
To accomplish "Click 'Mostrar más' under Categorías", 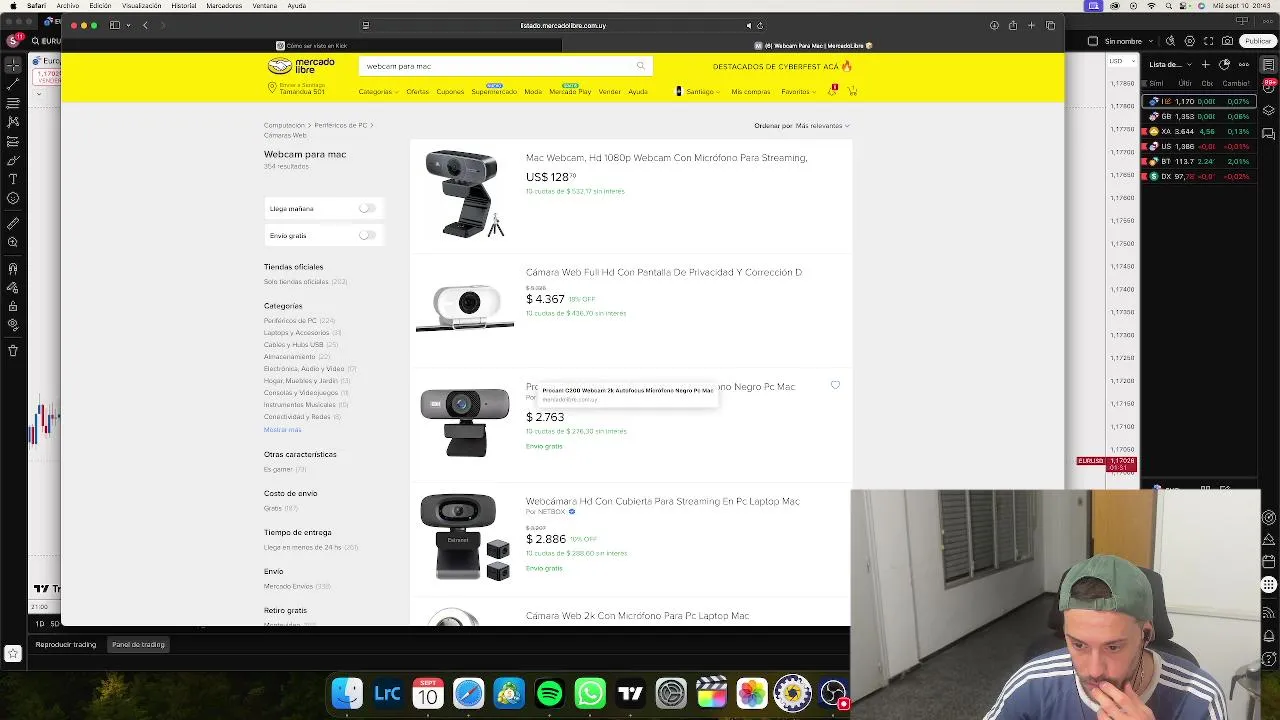I will click(x=282, y=430).
